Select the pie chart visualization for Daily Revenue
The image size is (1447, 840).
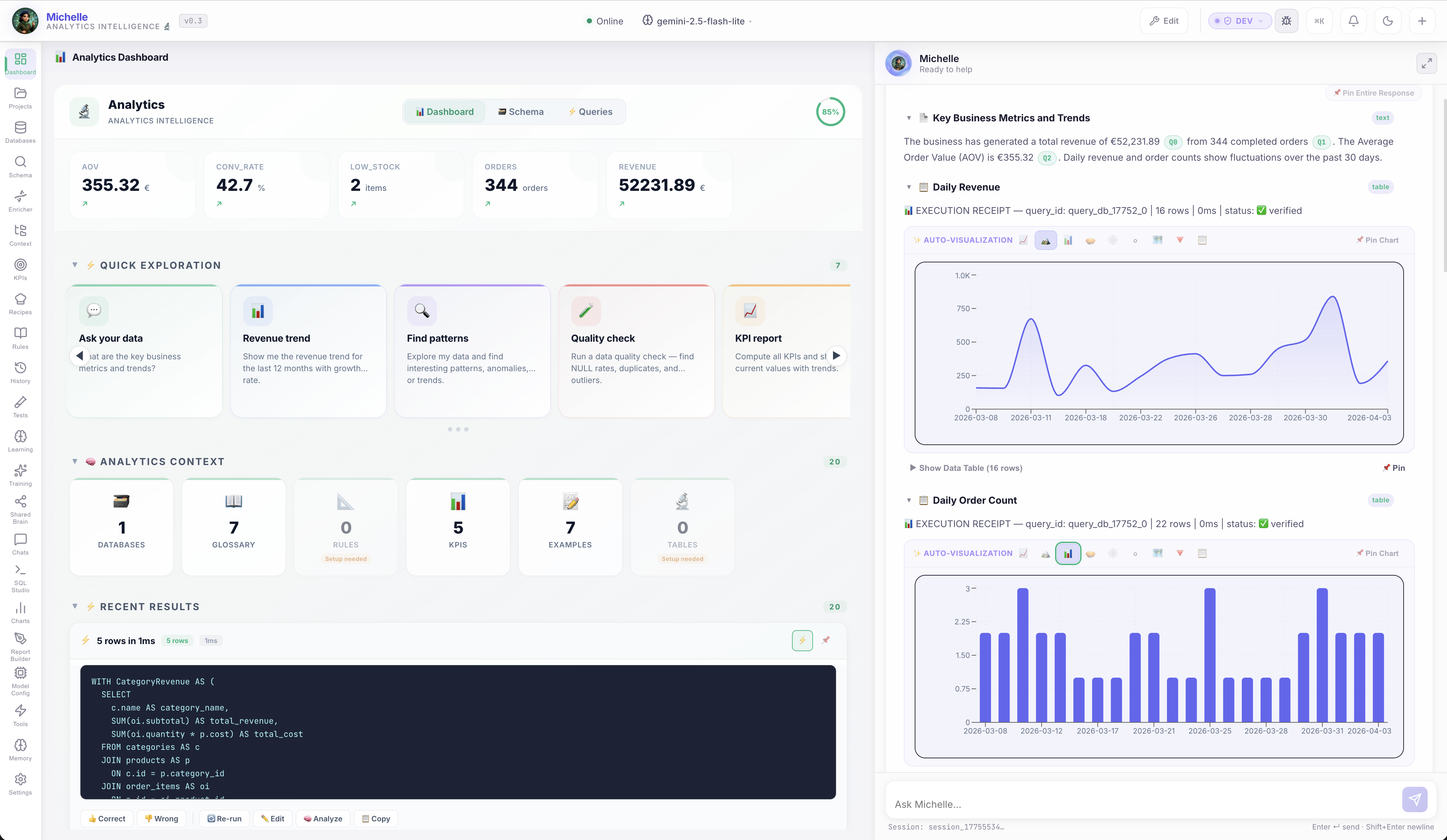click(x=1090, y=240)
